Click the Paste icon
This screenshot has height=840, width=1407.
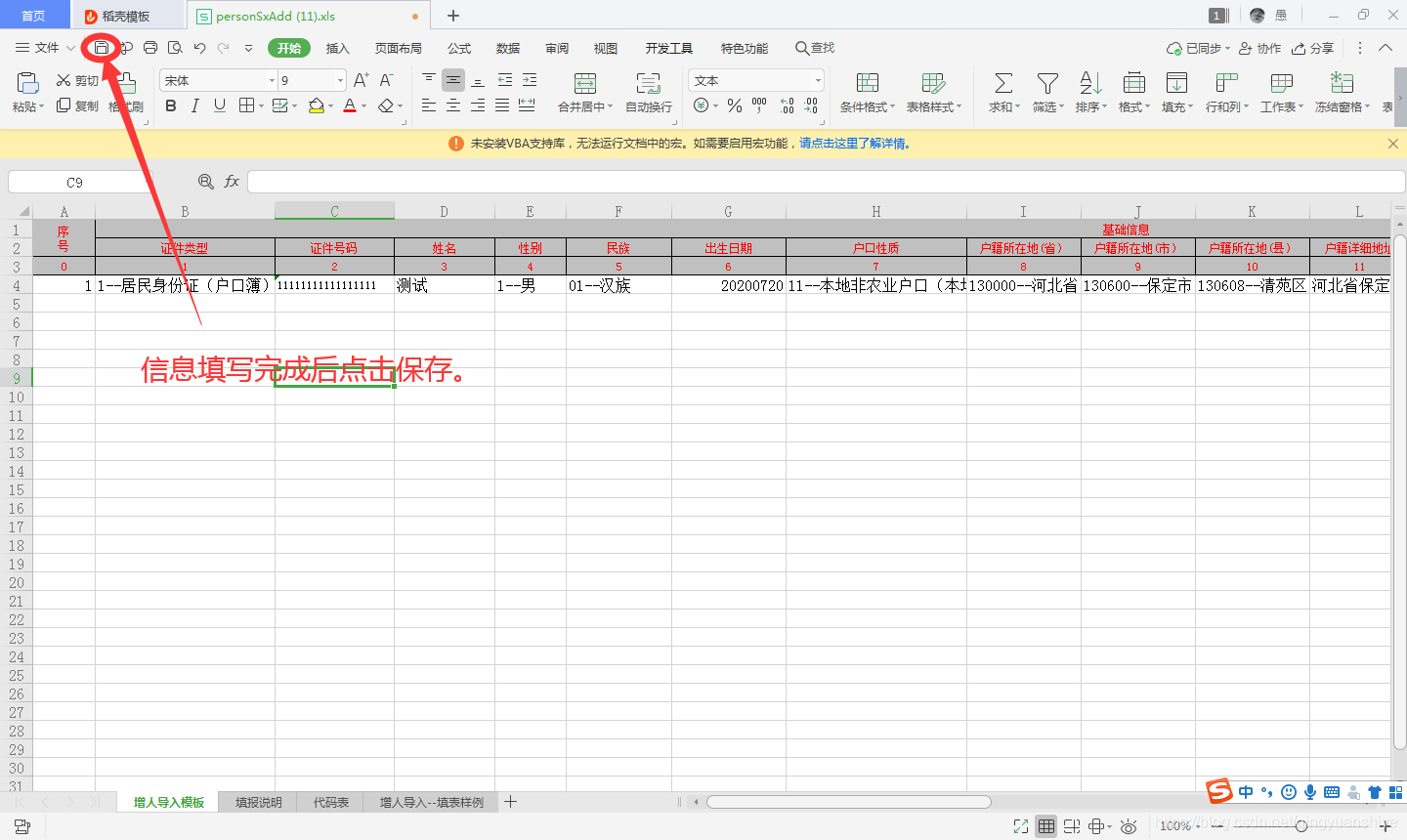(27, 82)
